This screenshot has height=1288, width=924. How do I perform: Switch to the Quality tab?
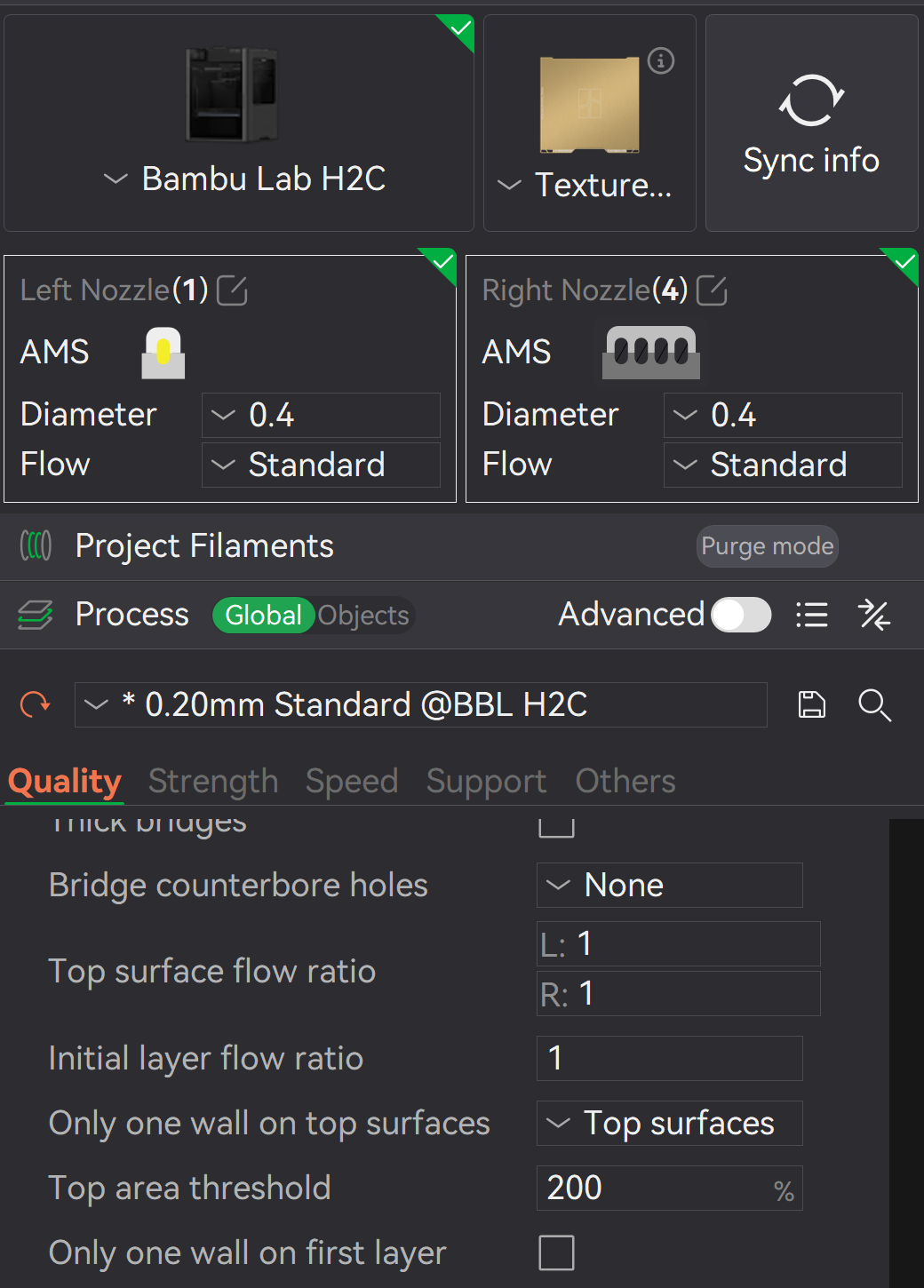point(65,782)
